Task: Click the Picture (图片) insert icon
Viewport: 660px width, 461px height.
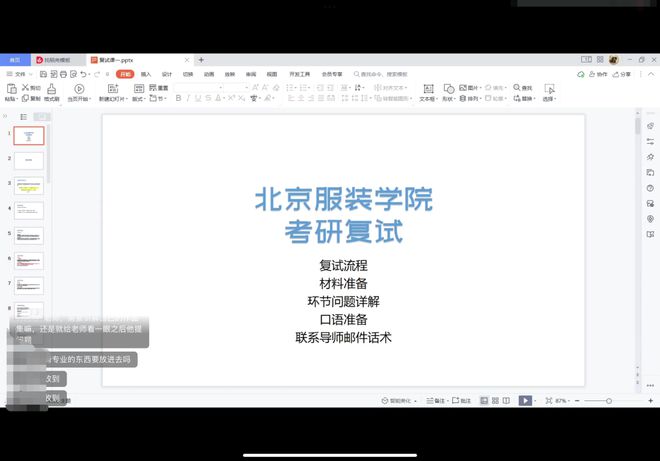Action: 463,88
